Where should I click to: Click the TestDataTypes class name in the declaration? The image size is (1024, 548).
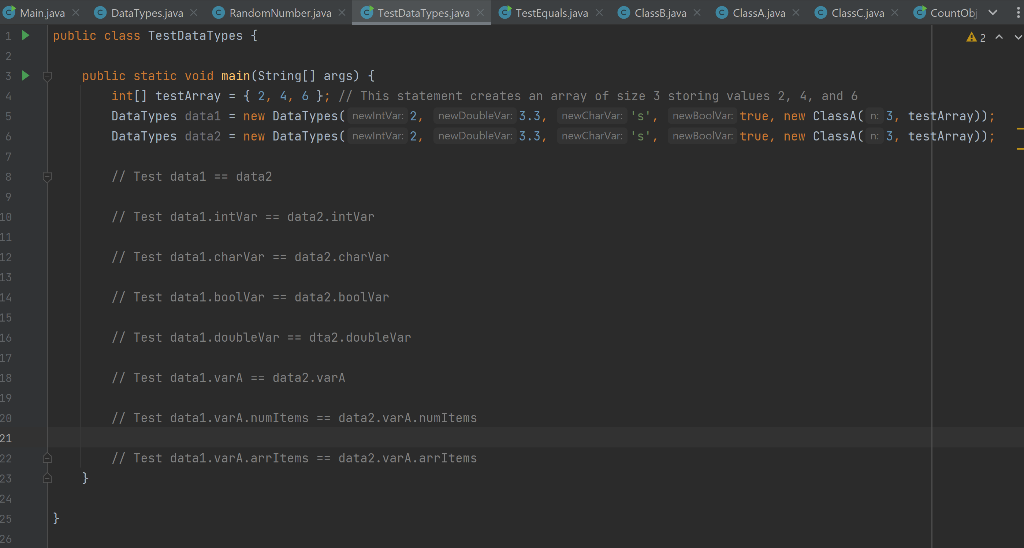pos(195,36)
